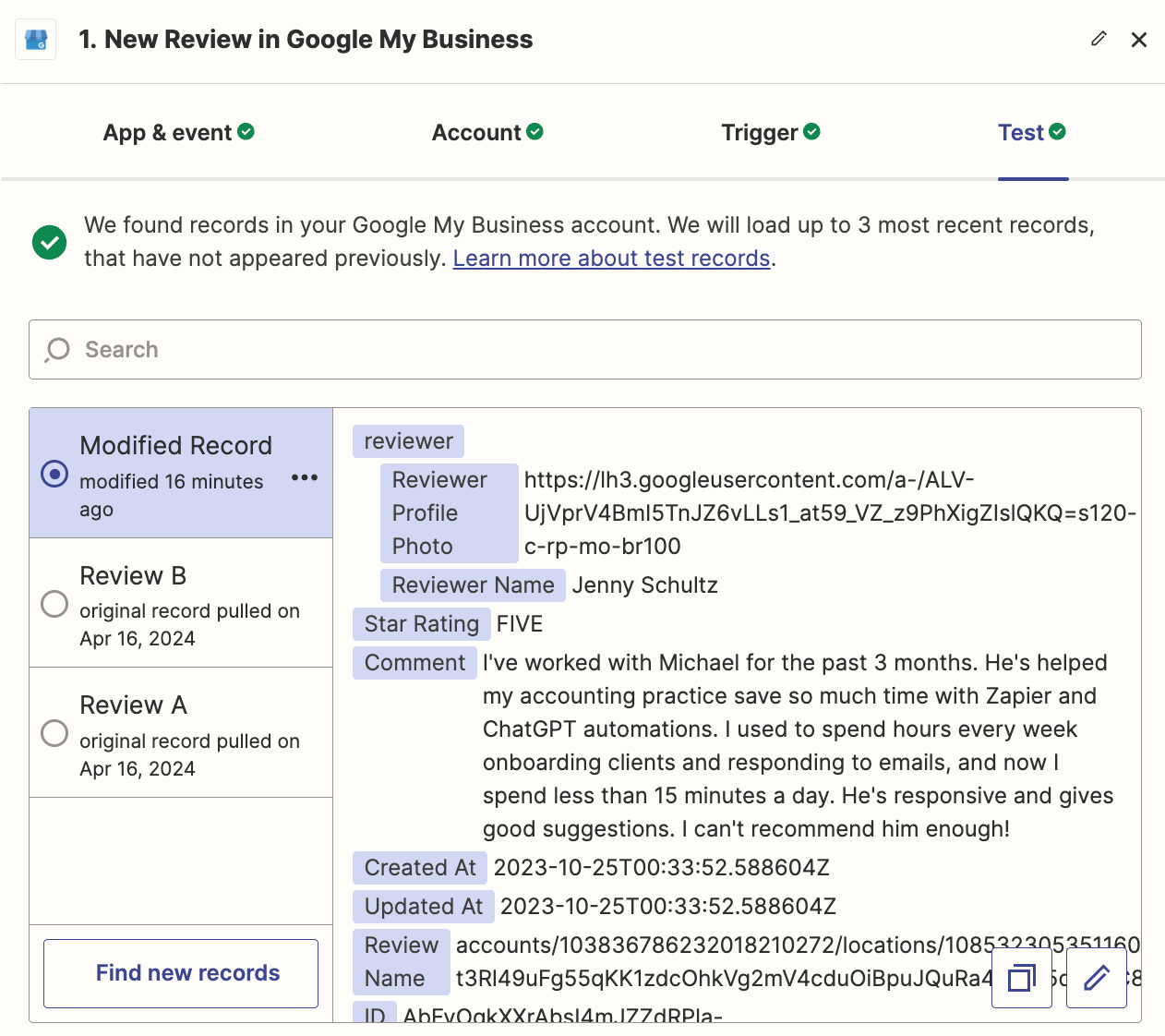Close the step editor with the X
1165x1036 pixels.
point(1139,40)
